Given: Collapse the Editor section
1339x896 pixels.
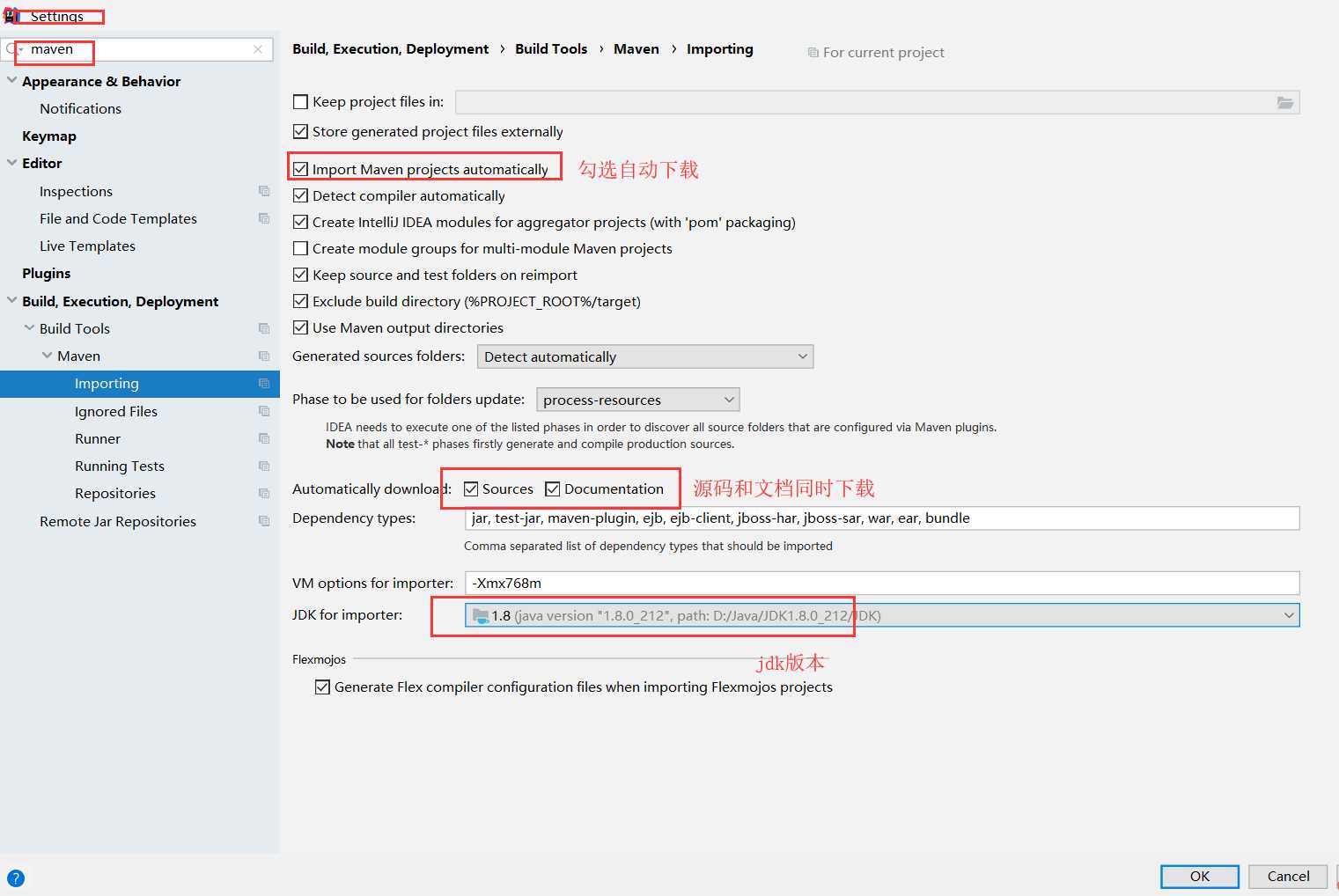Looking at the screenshot, I should (11, 162).
